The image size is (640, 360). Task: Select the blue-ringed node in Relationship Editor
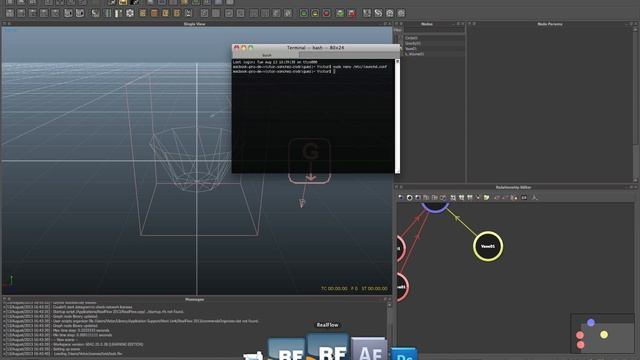pyautogui.click(x=435, y=207)
